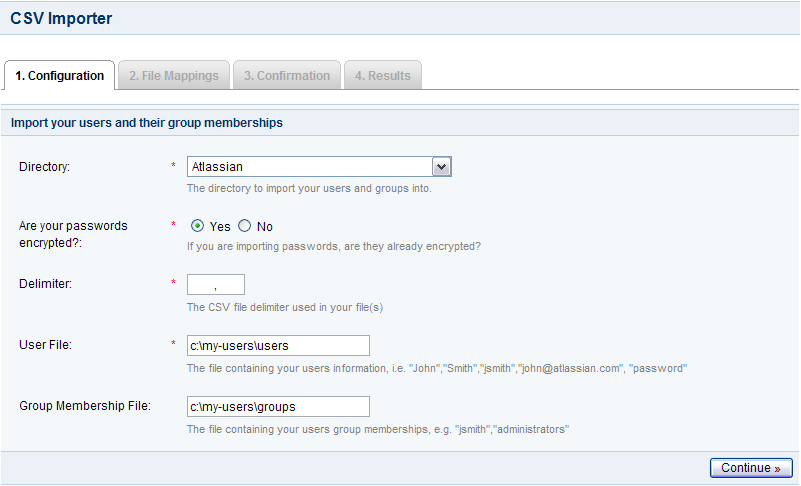This screenshot has height=486, width=801.
Task: Click the Yes radio label text
Action: coord(220,226)
